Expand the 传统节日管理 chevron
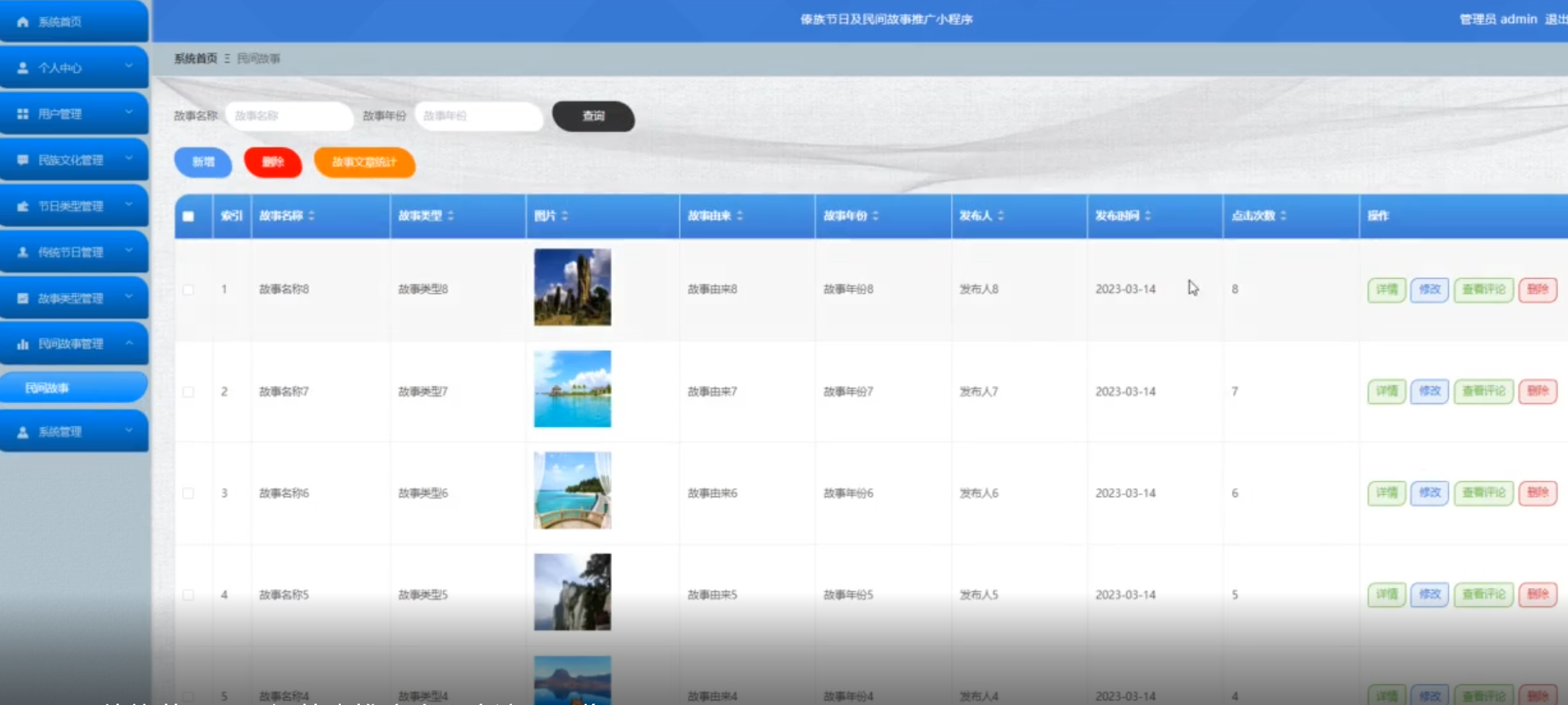Image resolution: width=1568 pixels, height=705 pixels. [129, 251]
